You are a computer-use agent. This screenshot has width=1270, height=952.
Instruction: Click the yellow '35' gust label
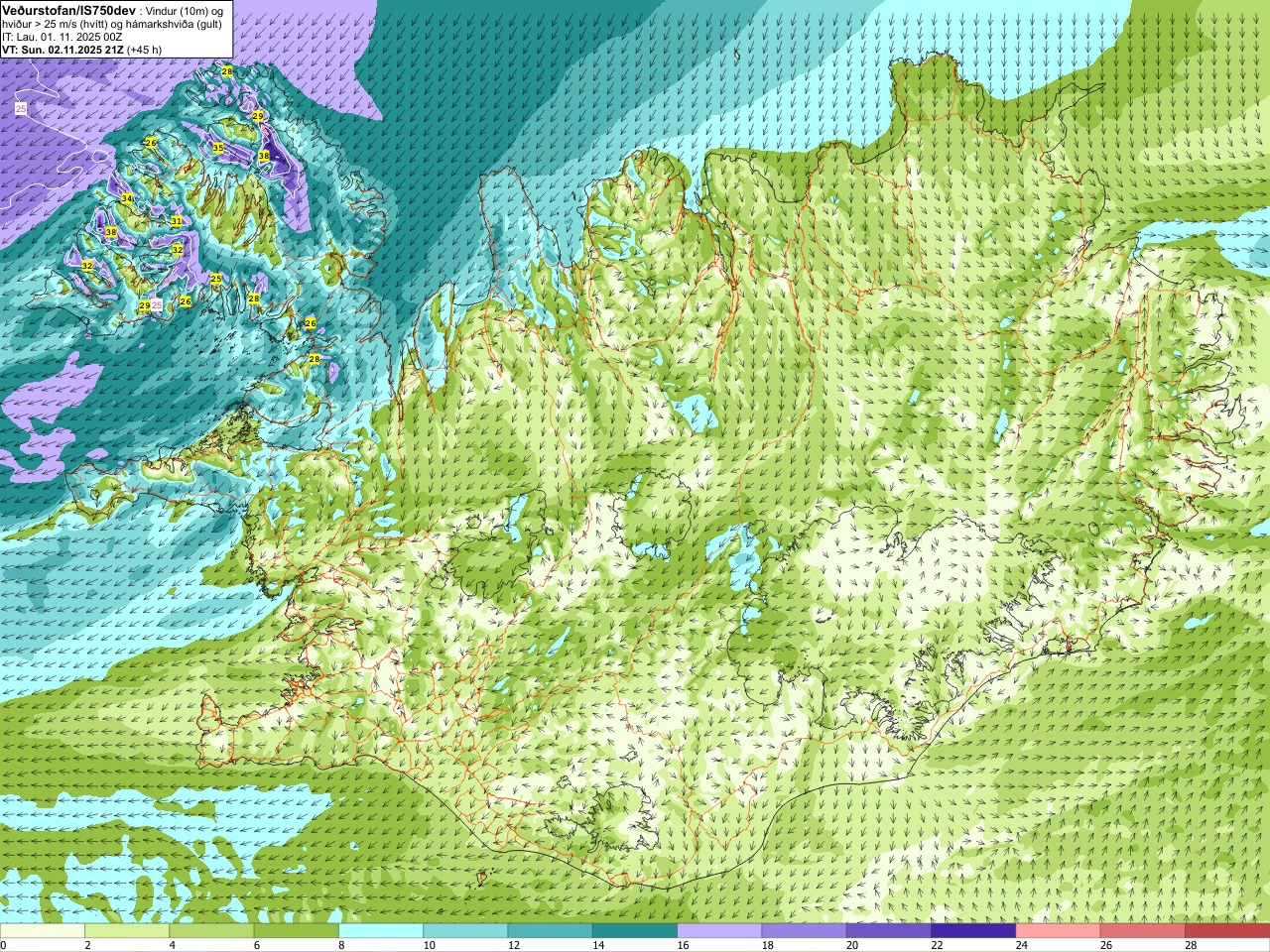[217, 148]
